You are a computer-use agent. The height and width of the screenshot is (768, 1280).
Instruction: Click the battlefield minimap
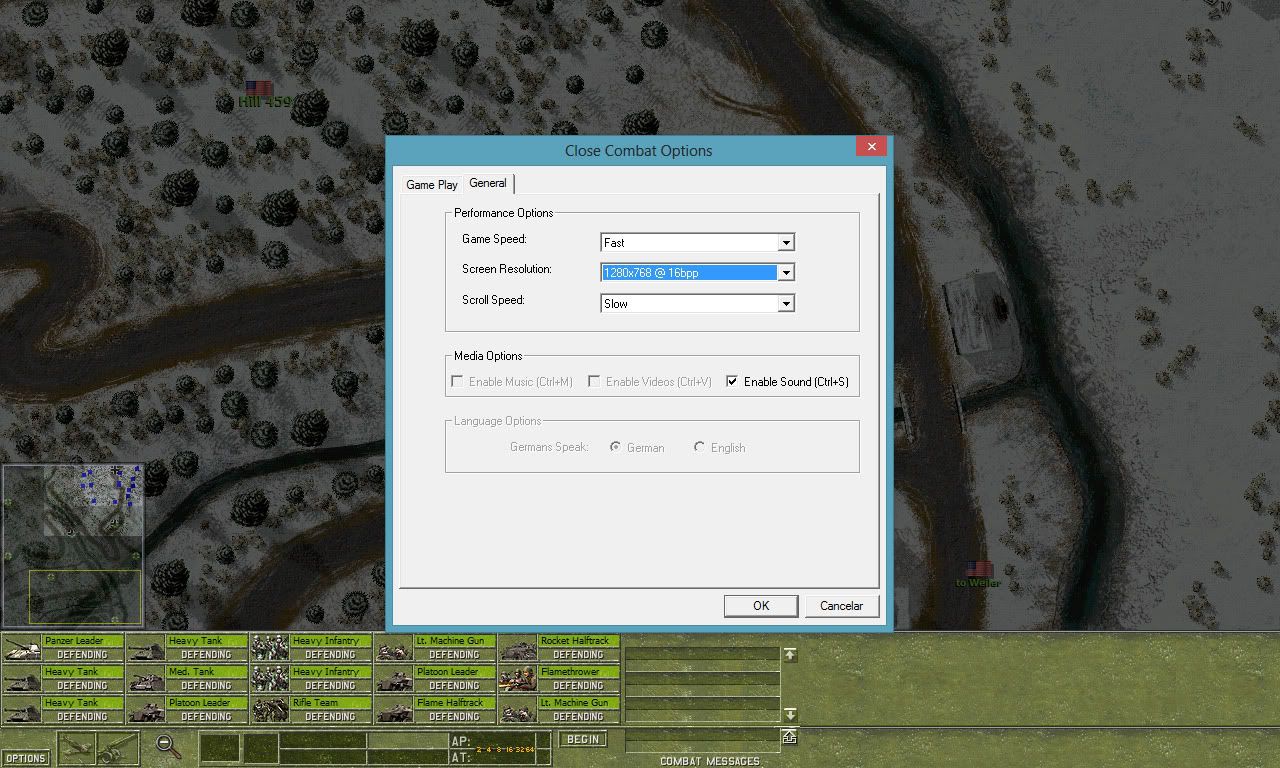pos(72,545)
